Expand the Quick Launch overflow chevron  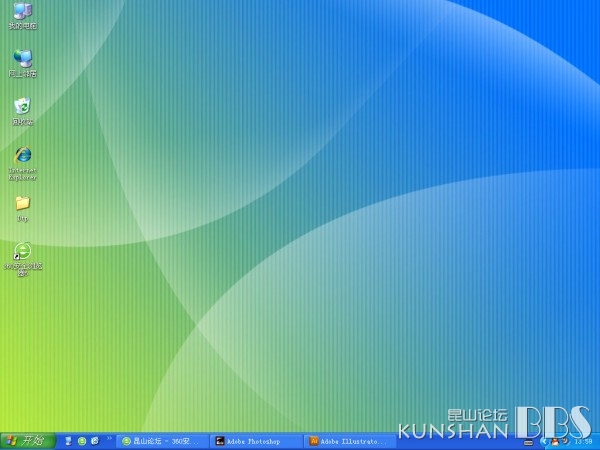pos(109,439)
